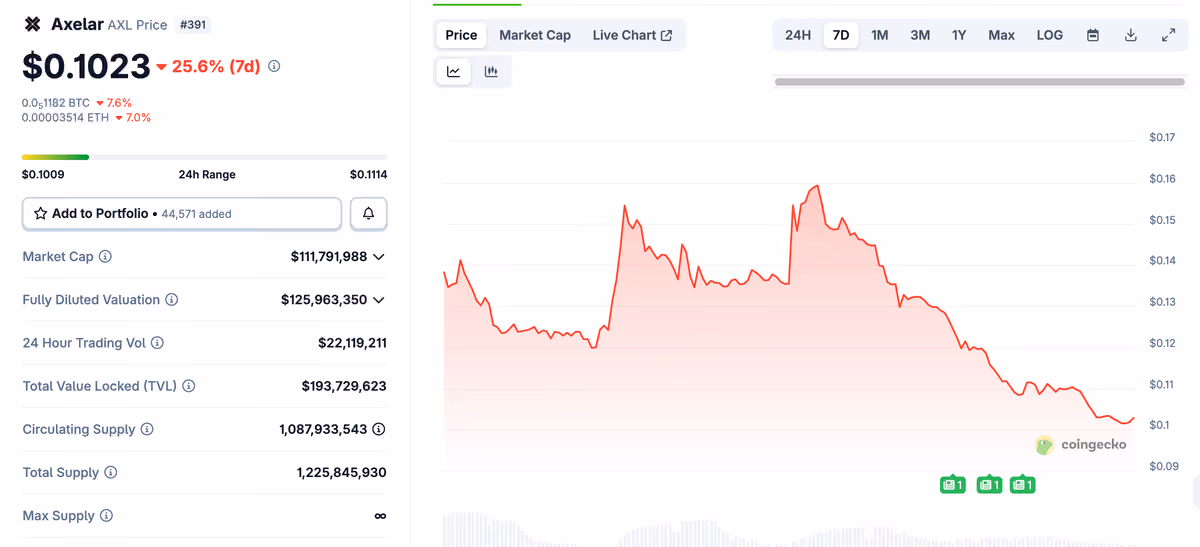Image resolution: width=1200 pixels, height=547 pixels.
Task: Click the $125,963,350 valuation value
Action: click(324, 300)
